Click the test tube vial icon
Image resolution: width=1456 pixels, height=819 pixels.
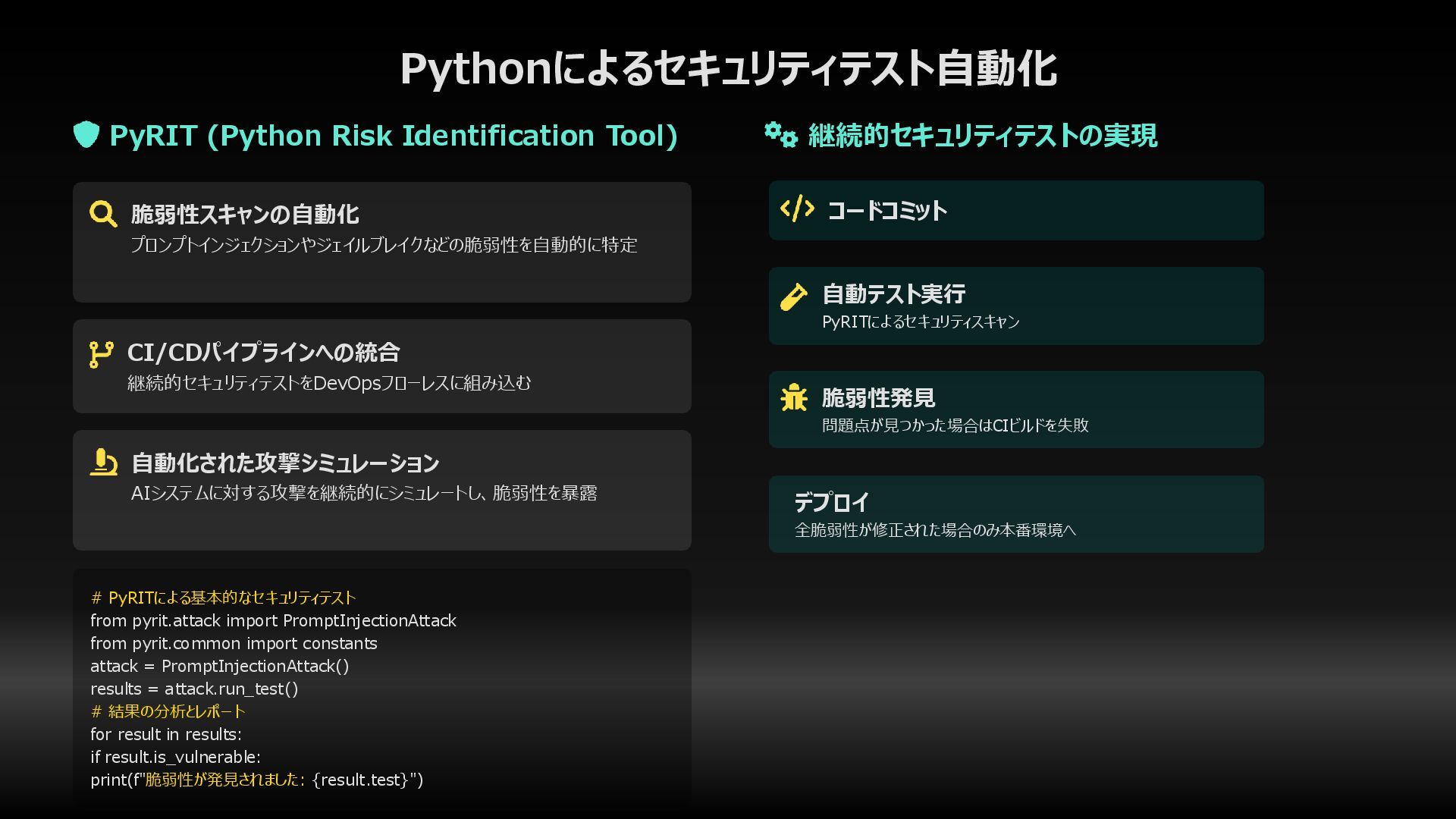point(794,297)
